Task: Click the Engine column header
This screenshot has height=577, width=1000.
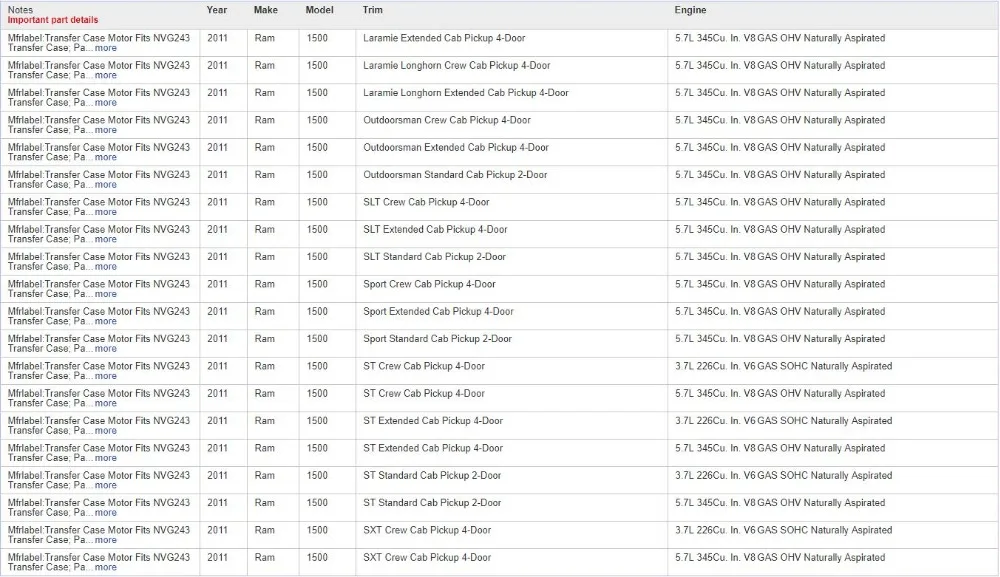Action: [691, 10]
